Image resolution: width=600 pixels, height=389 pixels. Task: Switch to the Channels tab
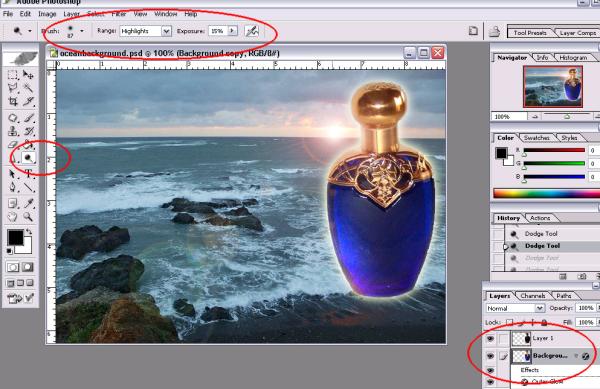(533, 296)
